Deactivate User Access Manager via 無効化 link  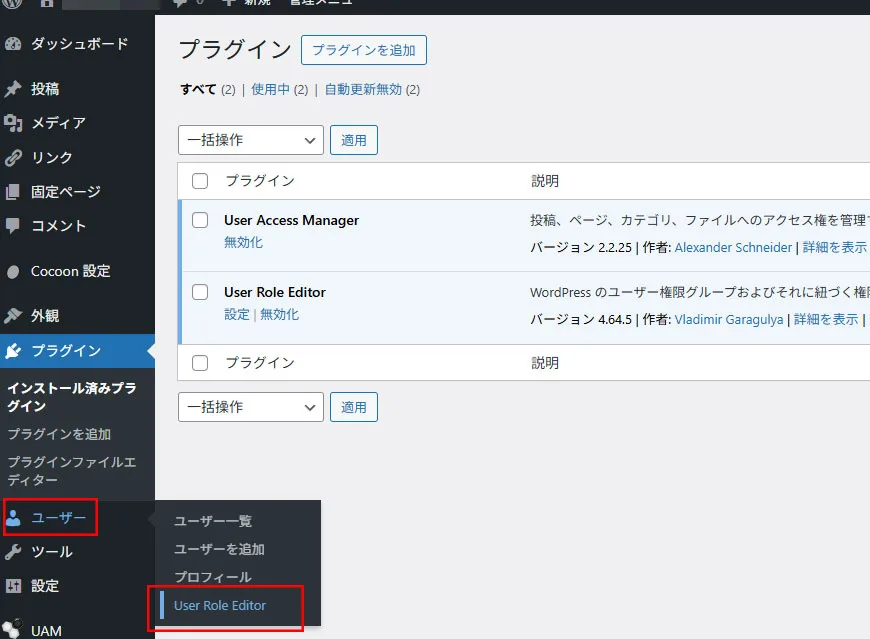click(243, 242)
